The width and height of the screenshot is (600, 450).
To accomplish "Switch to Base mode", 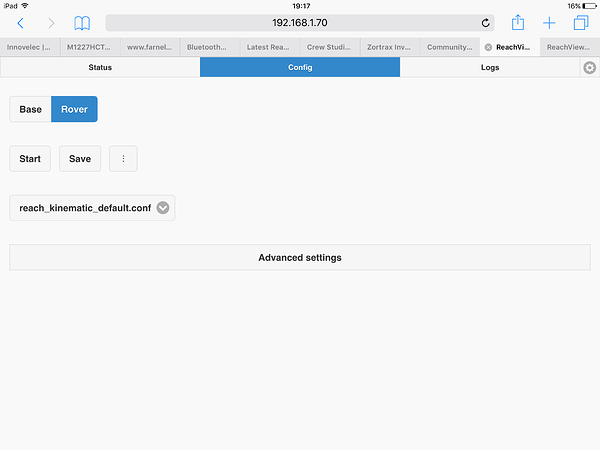I will pos(30,109).
